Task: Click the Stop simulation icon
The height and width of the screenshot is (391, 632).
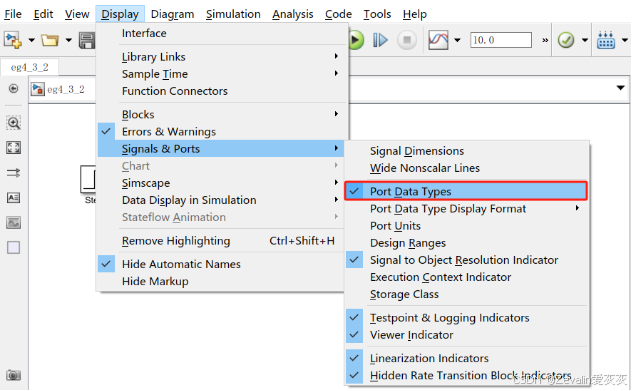Action: pyautogui.click(x=407, y=40)
